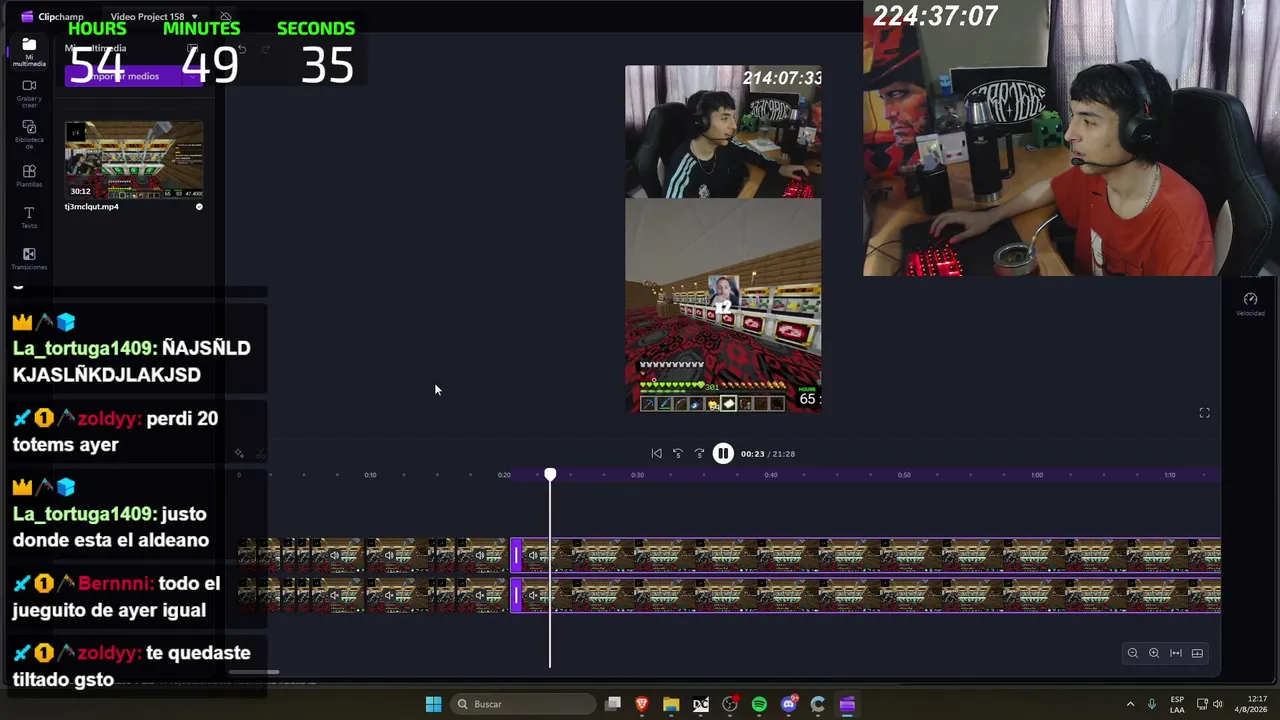Open the Plantillas sidebar panel
Screen dimensions: 1280x720
coord(29,176)
